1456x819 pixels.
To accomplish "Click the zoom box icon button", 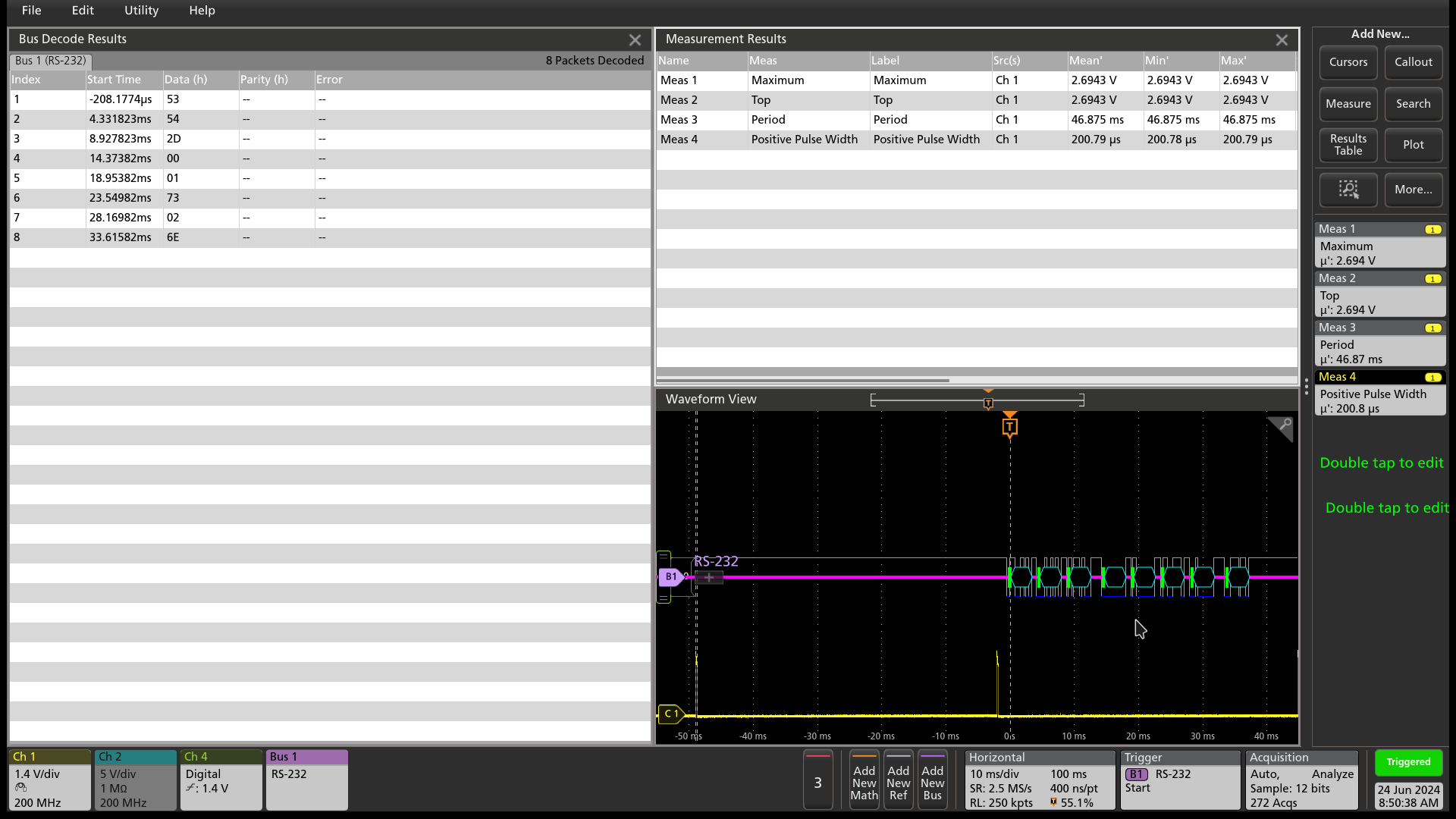I will click(1348, 190).
